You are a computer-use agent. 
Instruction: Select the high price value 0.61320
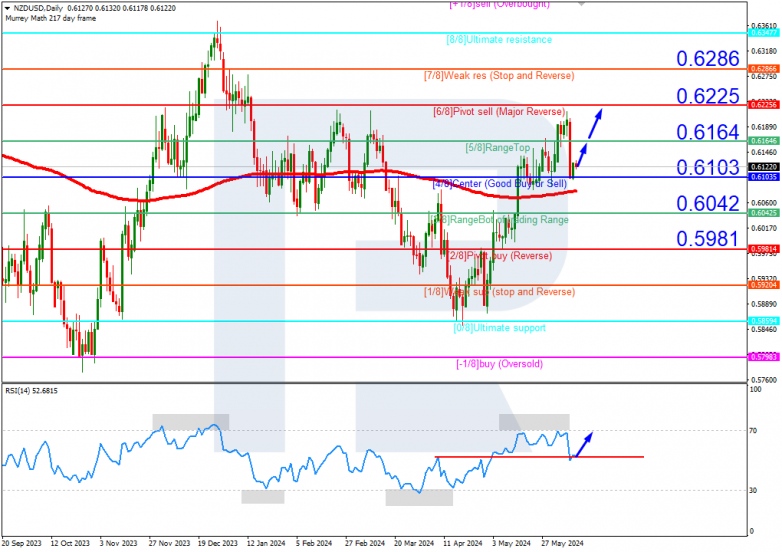107,8
